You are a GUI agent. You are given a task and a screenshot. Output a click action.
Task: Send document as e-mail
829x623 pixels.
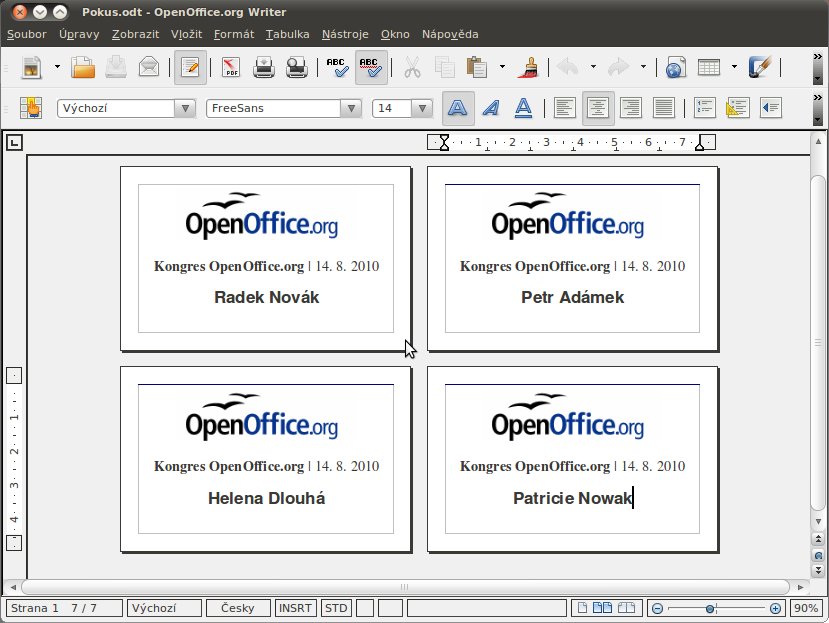click(149, 68)
